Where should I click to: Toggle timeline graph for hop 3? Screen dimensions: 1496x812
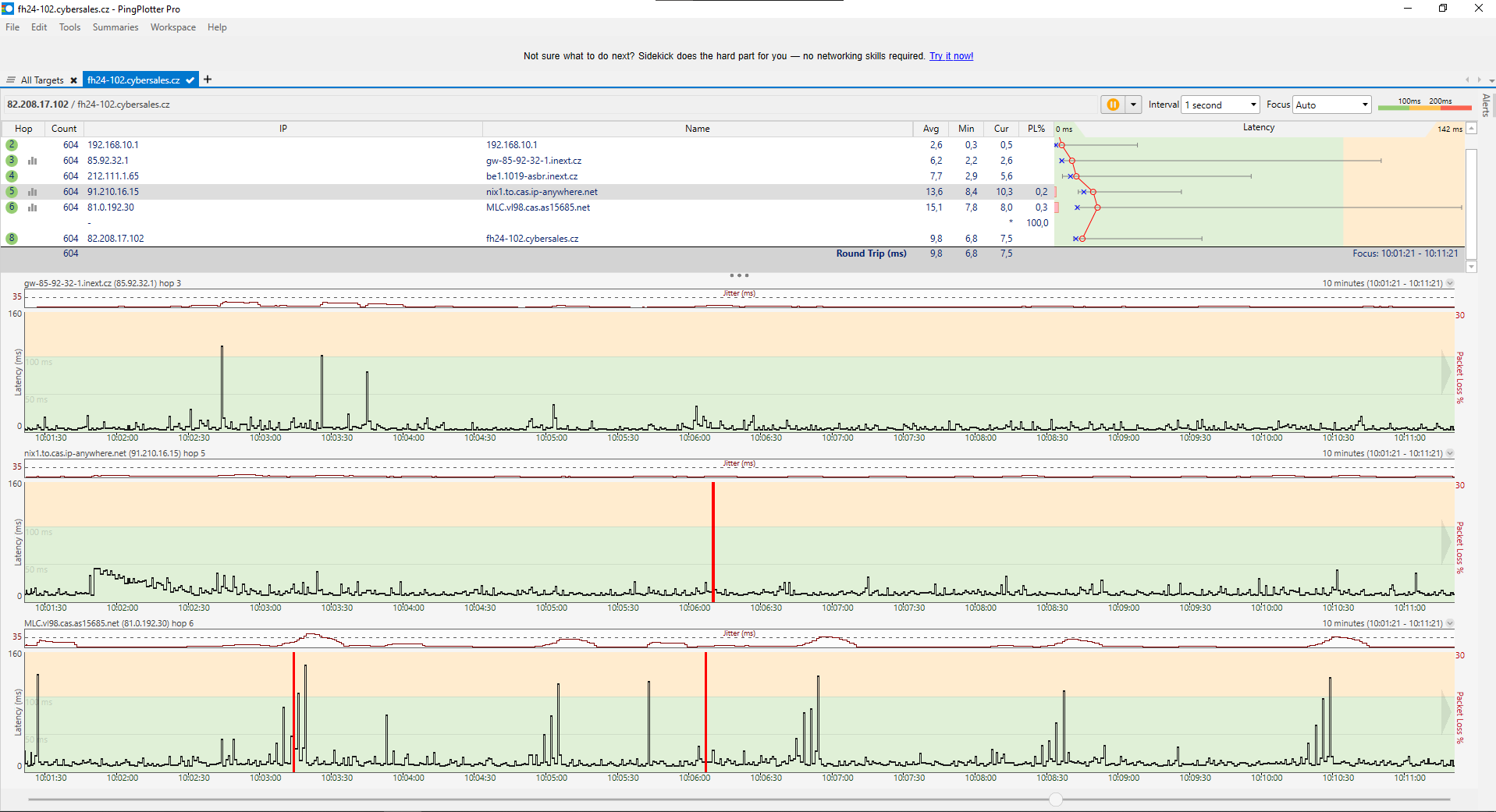[33, 161]
